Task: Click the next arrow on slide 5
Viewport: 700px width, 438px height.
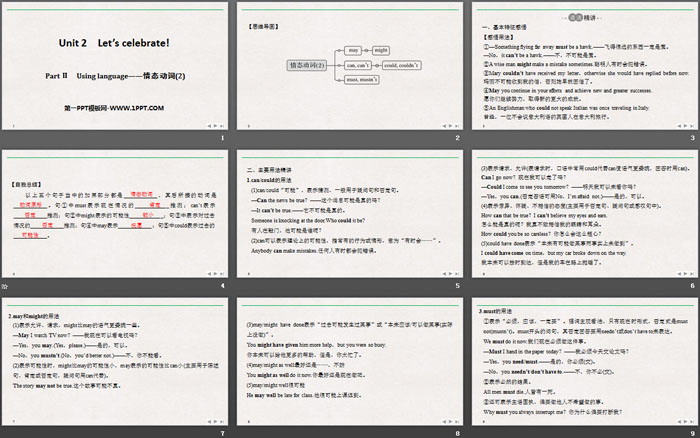Action: [x=450, y=274]
